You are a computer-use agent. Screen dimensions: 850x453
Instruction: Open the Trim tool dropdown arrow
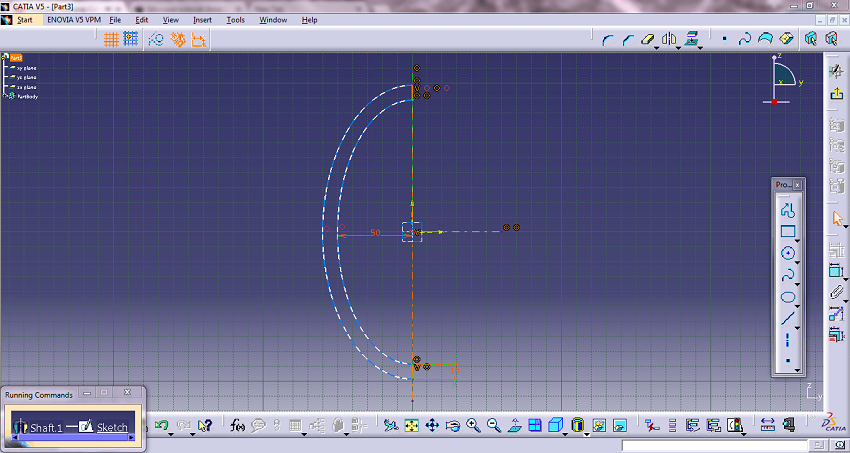[x=657, y=48]
